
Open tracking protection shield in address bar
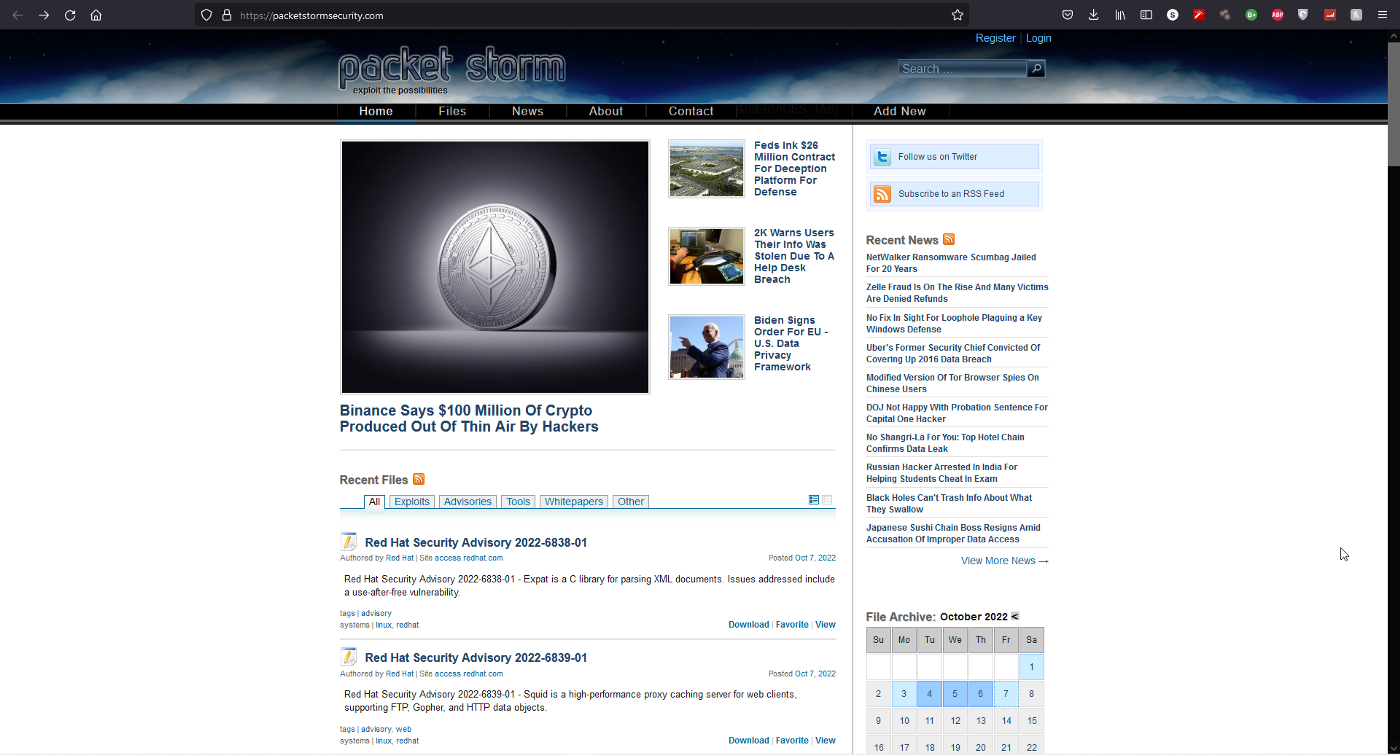click(207, 15)
